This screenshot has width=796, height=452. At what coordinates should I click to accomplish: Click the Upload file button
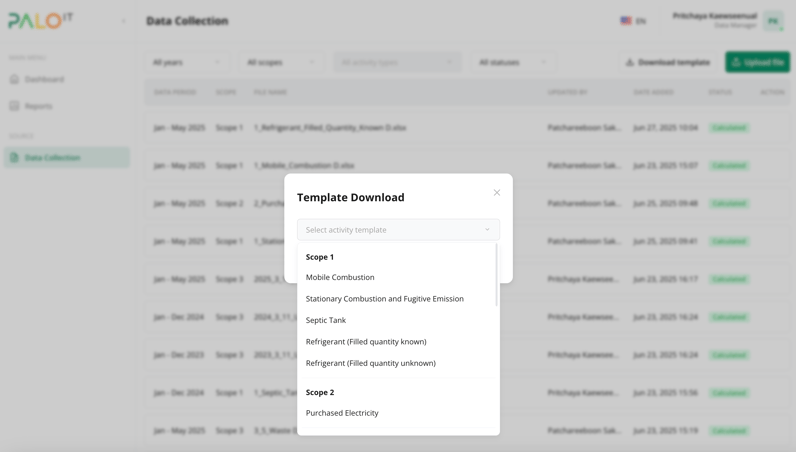(757, 62)
